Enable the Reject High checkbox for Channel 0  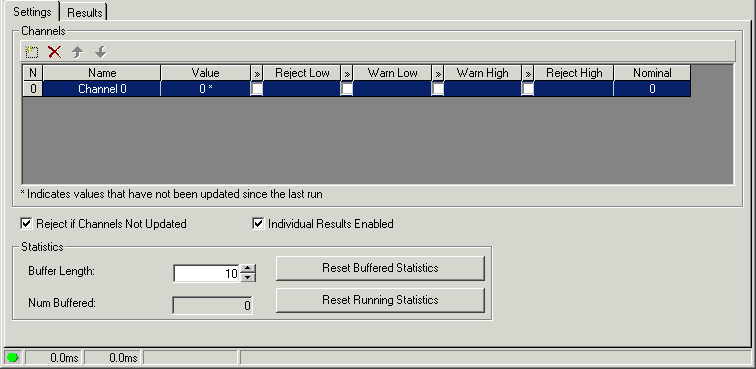pos(527,89)
